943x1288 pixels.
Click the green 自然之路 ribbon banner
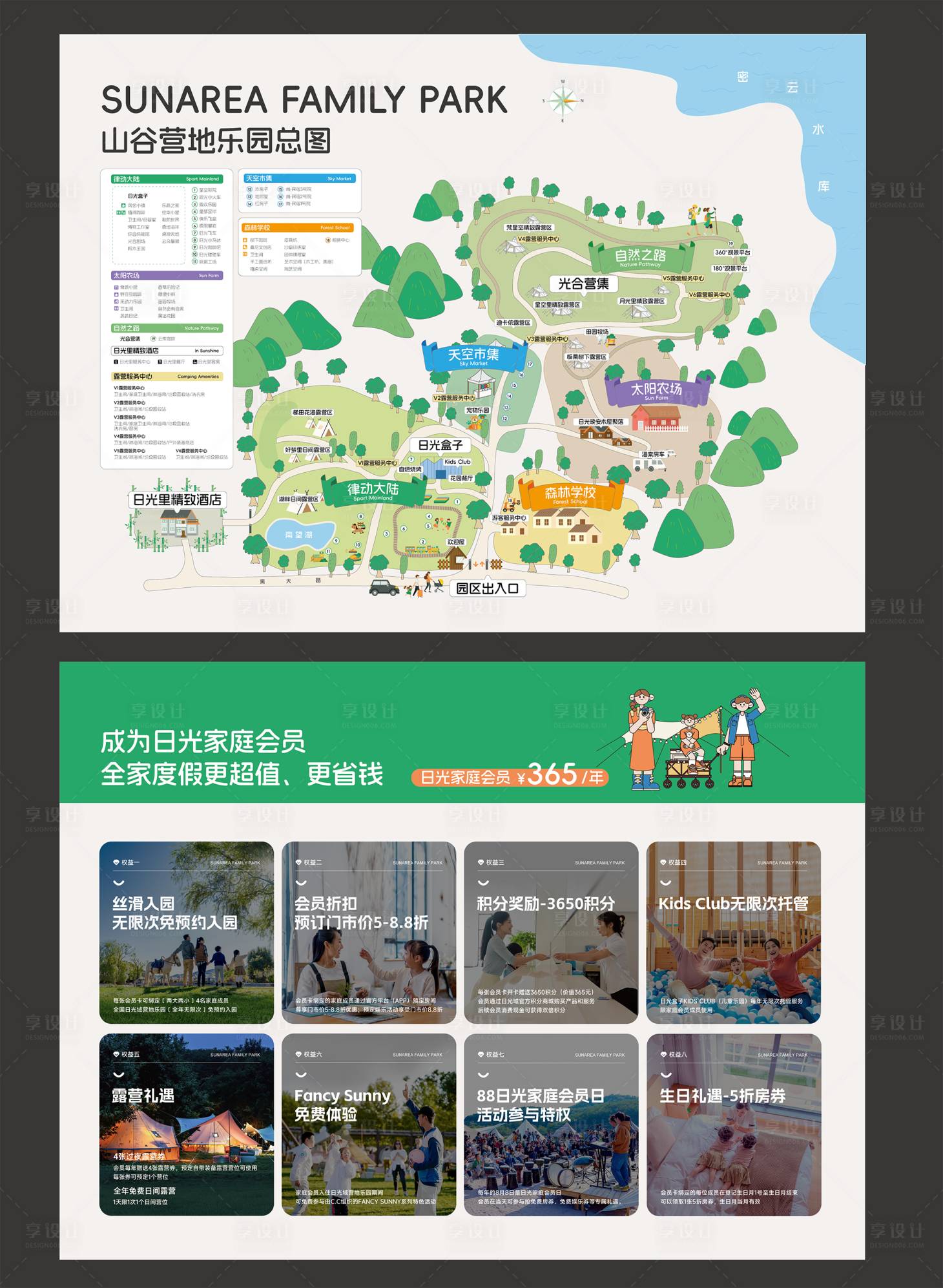[x=641, y=257]
